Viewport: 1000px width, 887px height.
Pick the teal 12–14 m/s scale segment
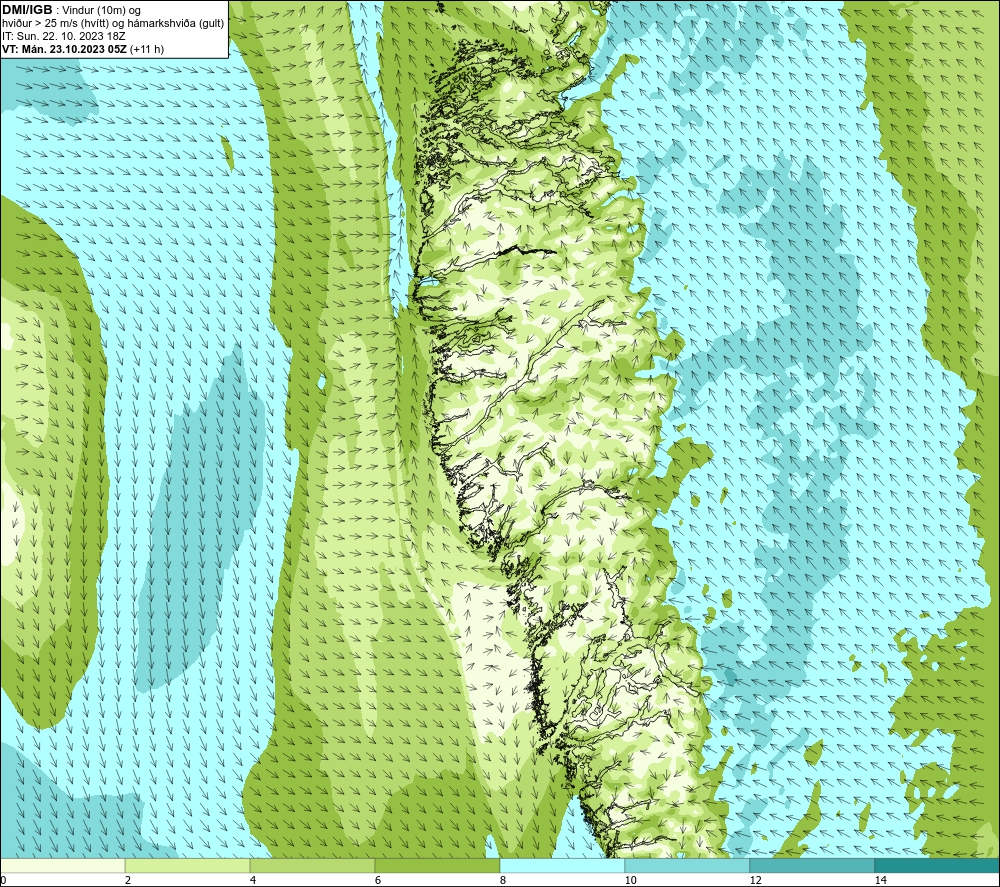pyautogui.click(x=812, y=865)
